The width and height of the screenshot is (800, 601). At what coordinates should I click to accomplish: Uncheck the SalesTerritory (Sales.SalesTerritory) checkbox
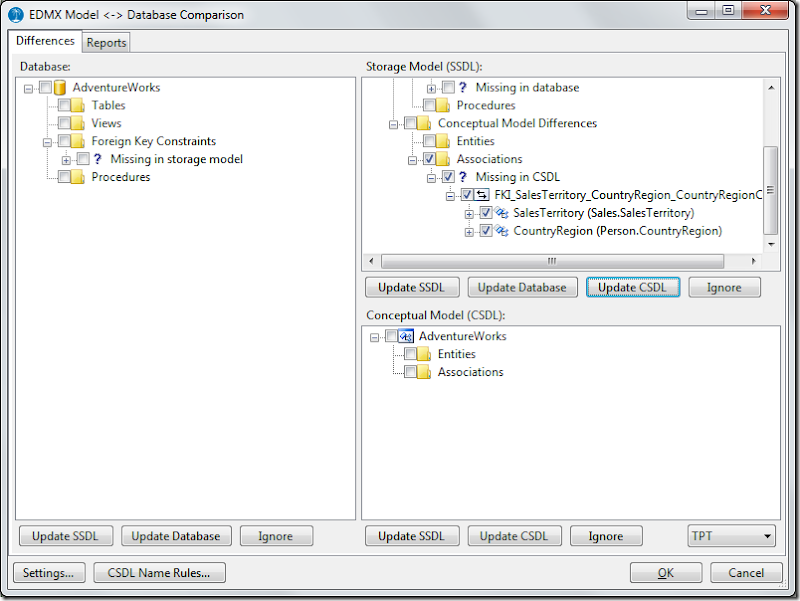click(x=486, y=213)
